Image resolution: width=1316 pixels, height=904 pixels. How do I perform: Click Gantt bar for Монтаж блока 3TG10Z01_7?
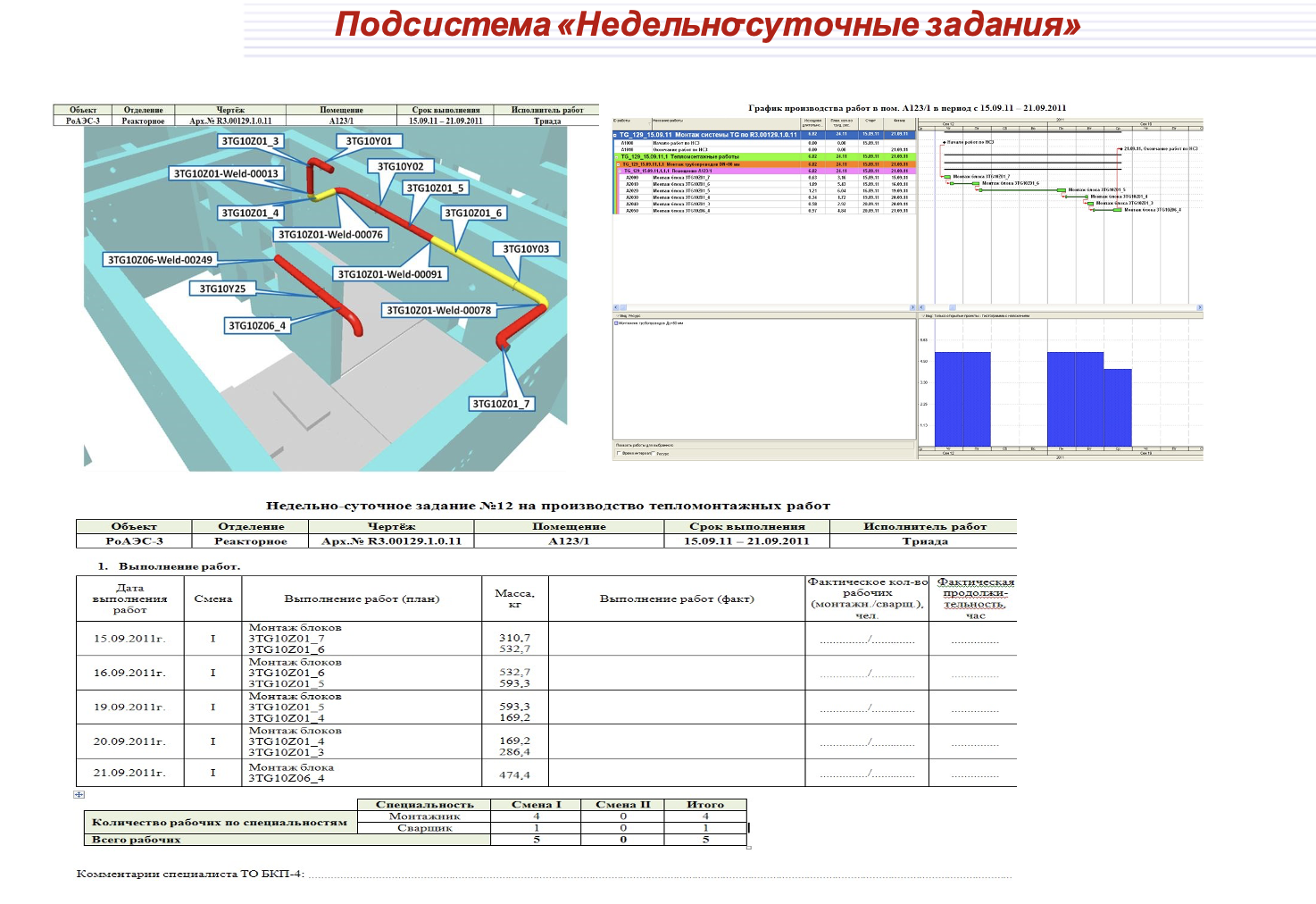947,177
